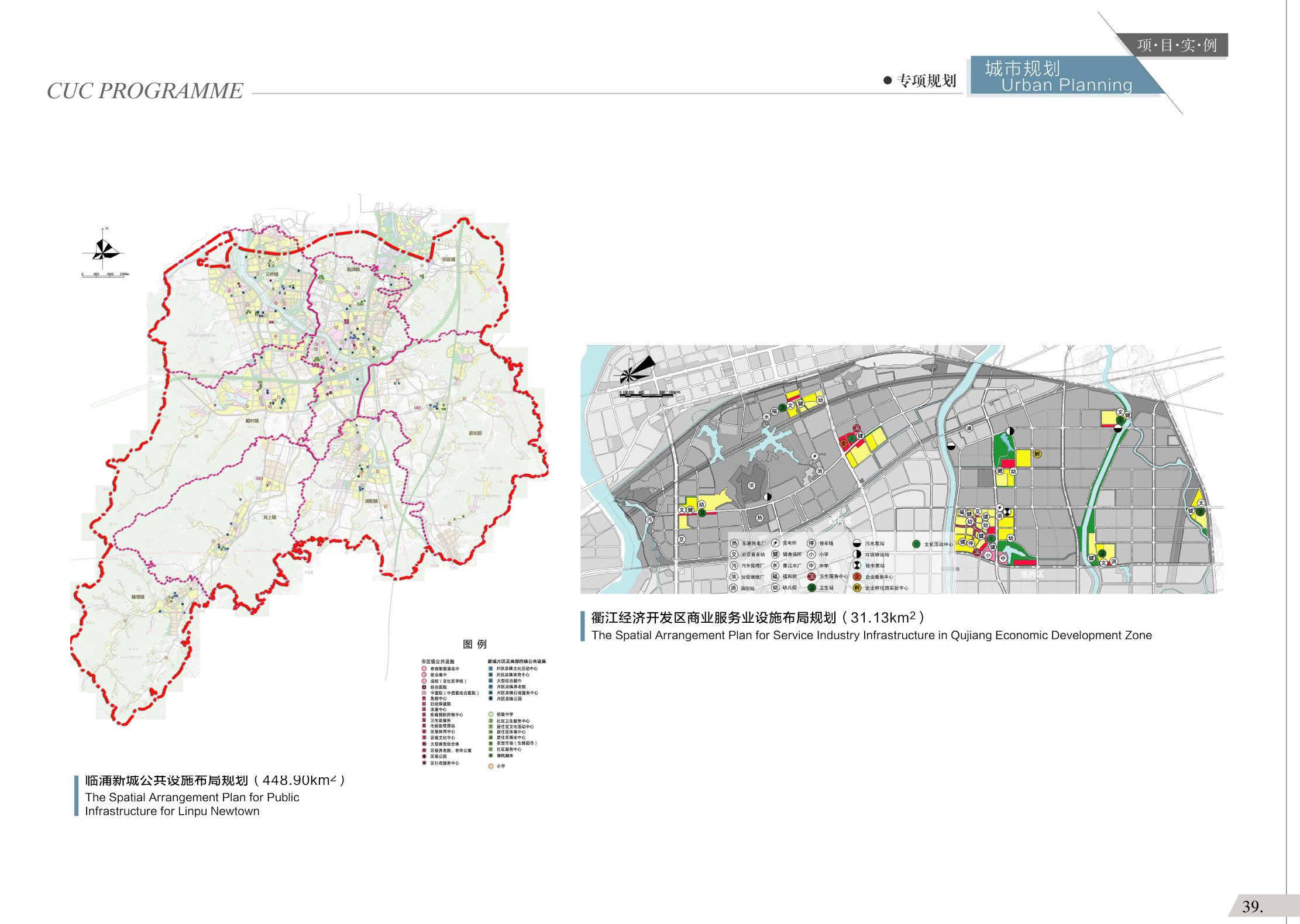Click the 图例 legend title
This screenshot has height=924, width=1300.
474,644
